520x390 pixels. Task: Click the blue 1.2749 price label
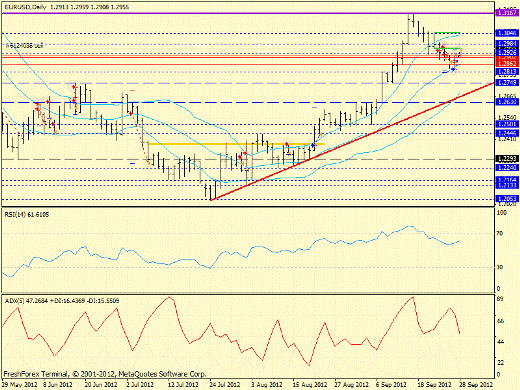[507, 83]
